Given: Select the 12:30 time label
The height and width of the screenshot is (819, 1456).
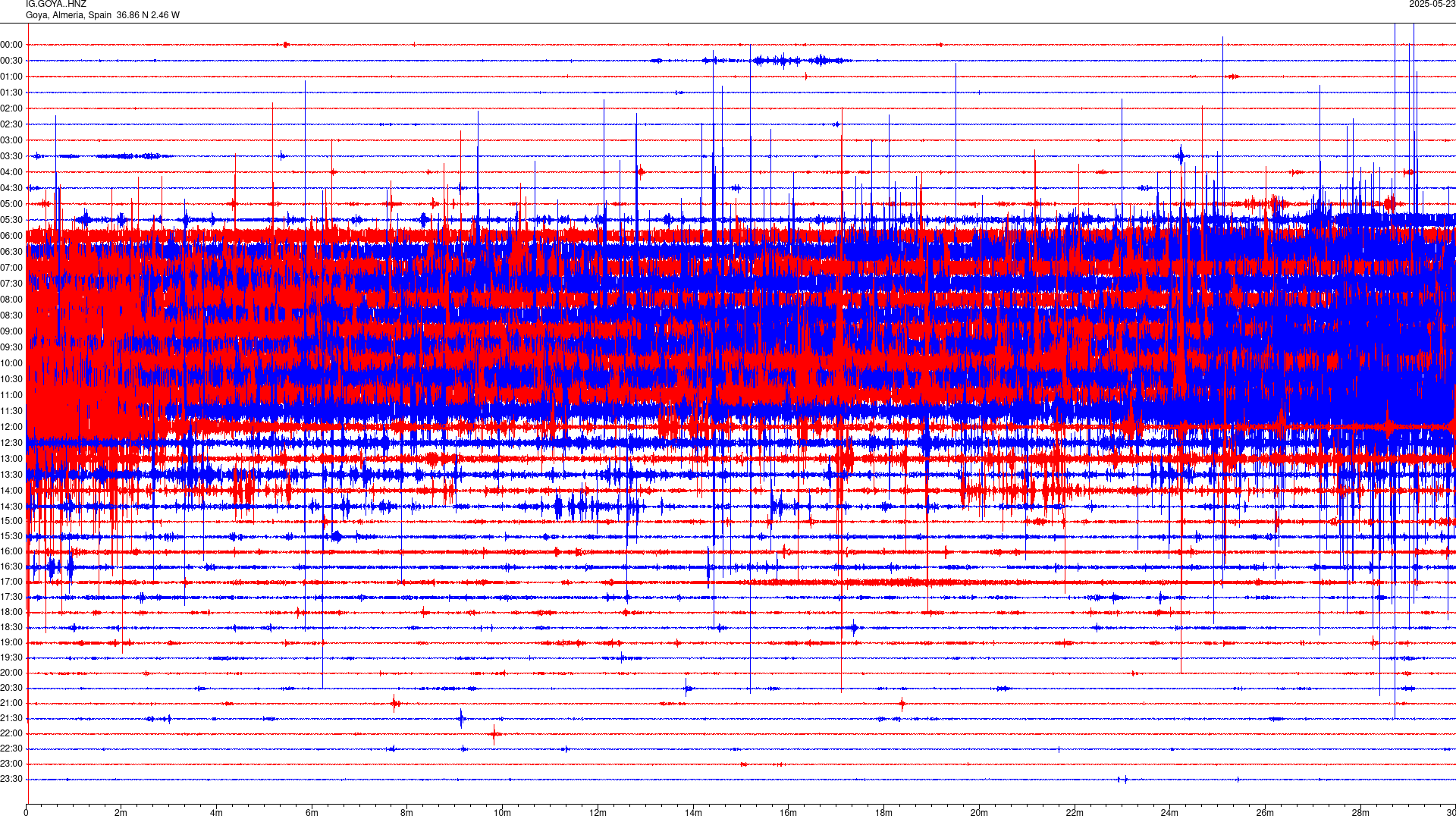Looking at the screenshot, I should [x=11, y=444].
